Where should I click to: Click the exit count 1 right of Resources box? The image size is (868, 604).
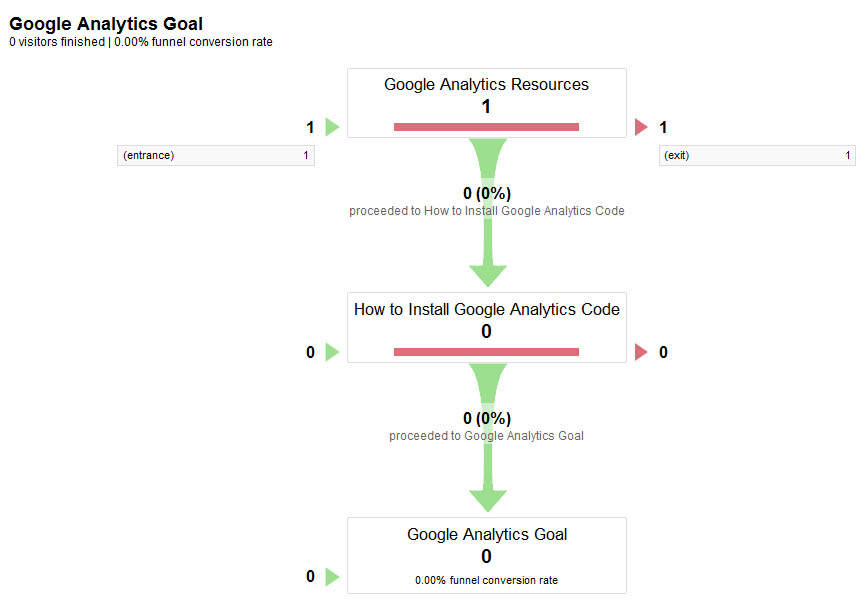(x=663, y=127)
